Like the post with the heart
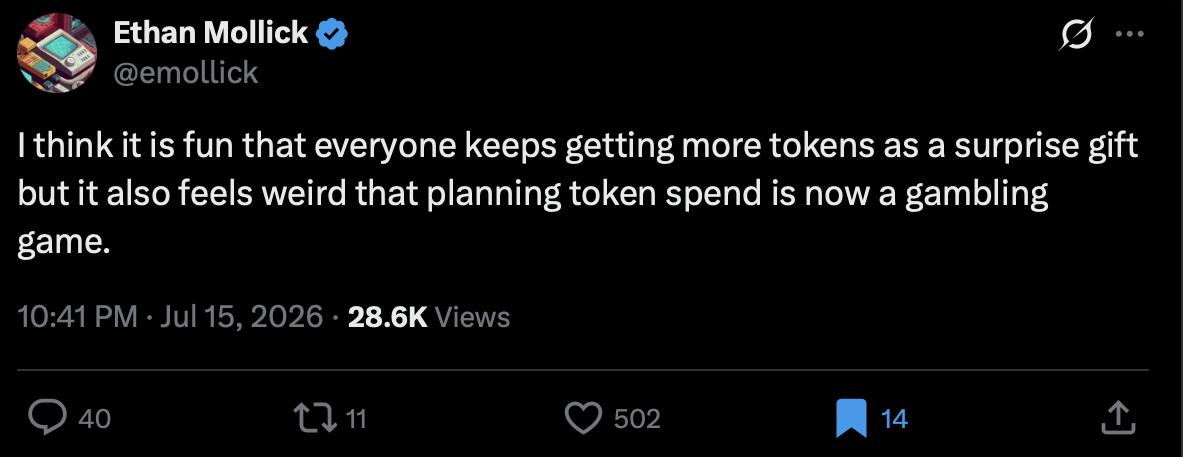 (584, 418)
